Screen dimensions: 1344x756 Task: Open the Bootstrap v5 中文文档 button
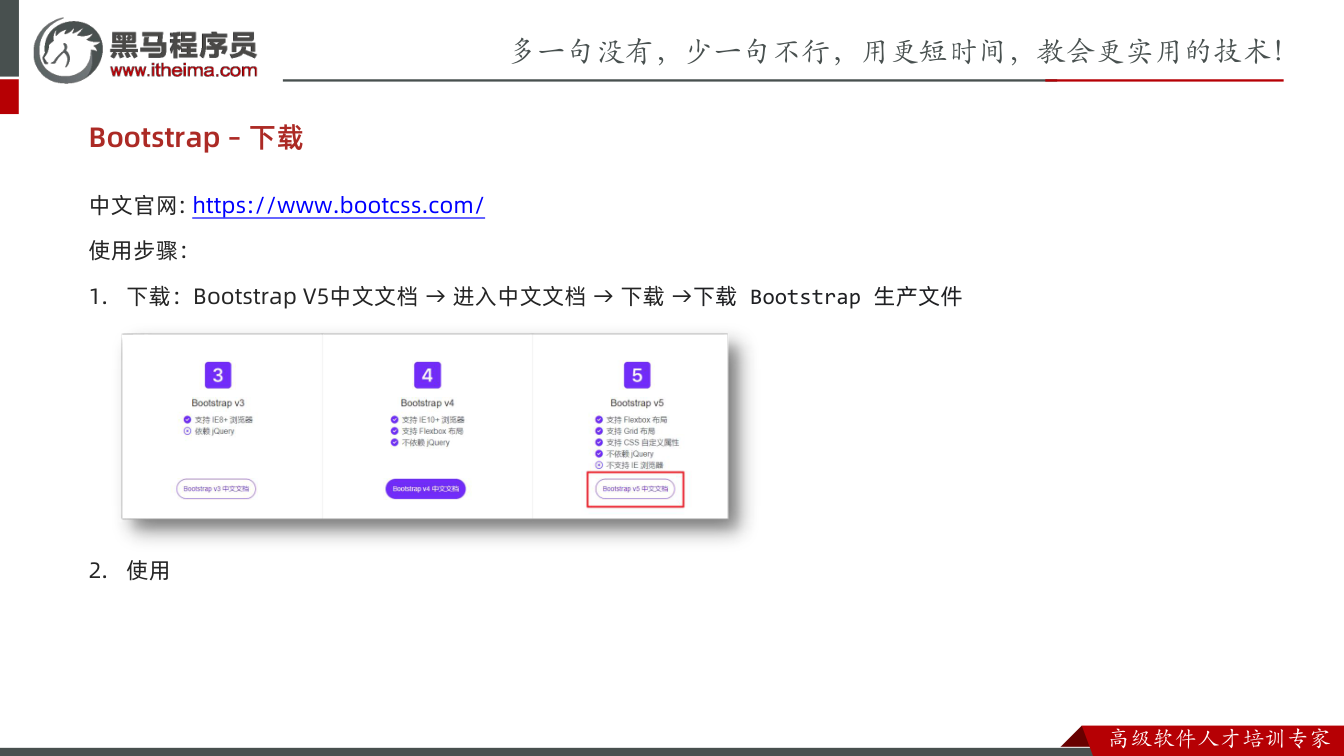635,489
